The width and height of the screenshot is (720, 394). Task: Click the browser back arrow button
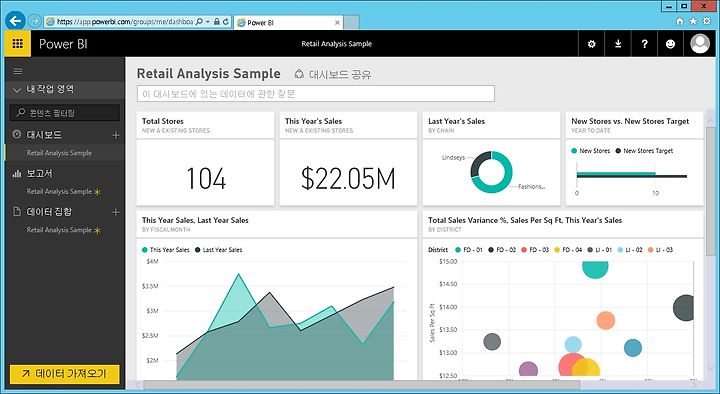click(x=15, y=21)
